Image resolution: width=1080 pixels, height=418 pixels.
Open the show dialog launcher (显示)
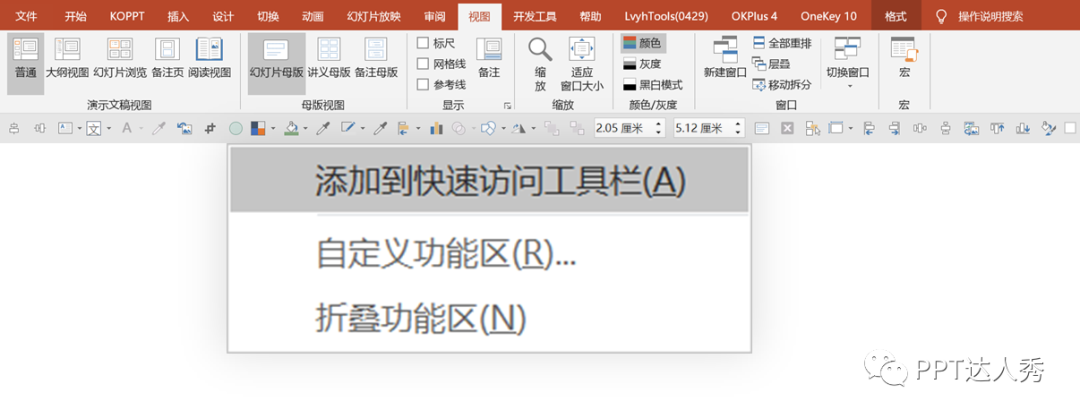point(508,105)
